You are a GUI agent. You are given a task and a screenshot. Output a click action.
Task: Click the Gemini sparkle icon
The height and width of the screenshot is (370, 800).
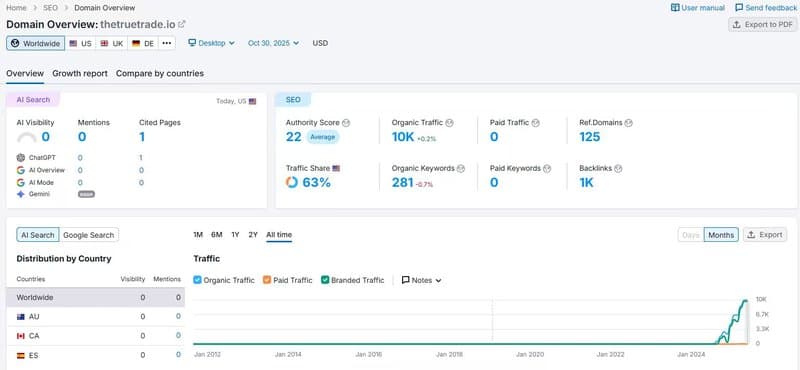[20, 194]
